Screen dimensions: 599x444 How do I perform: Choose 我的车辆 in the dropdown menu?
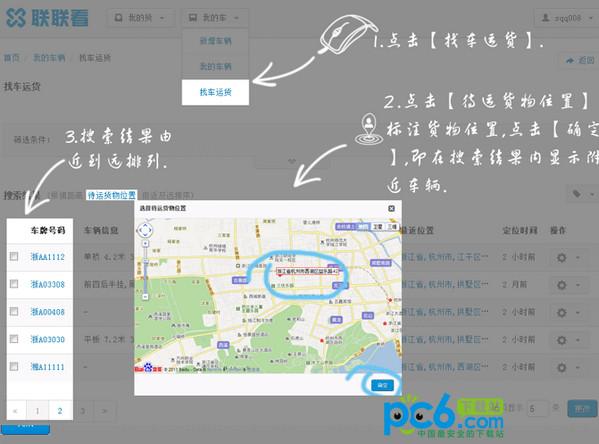click(215, 66)
